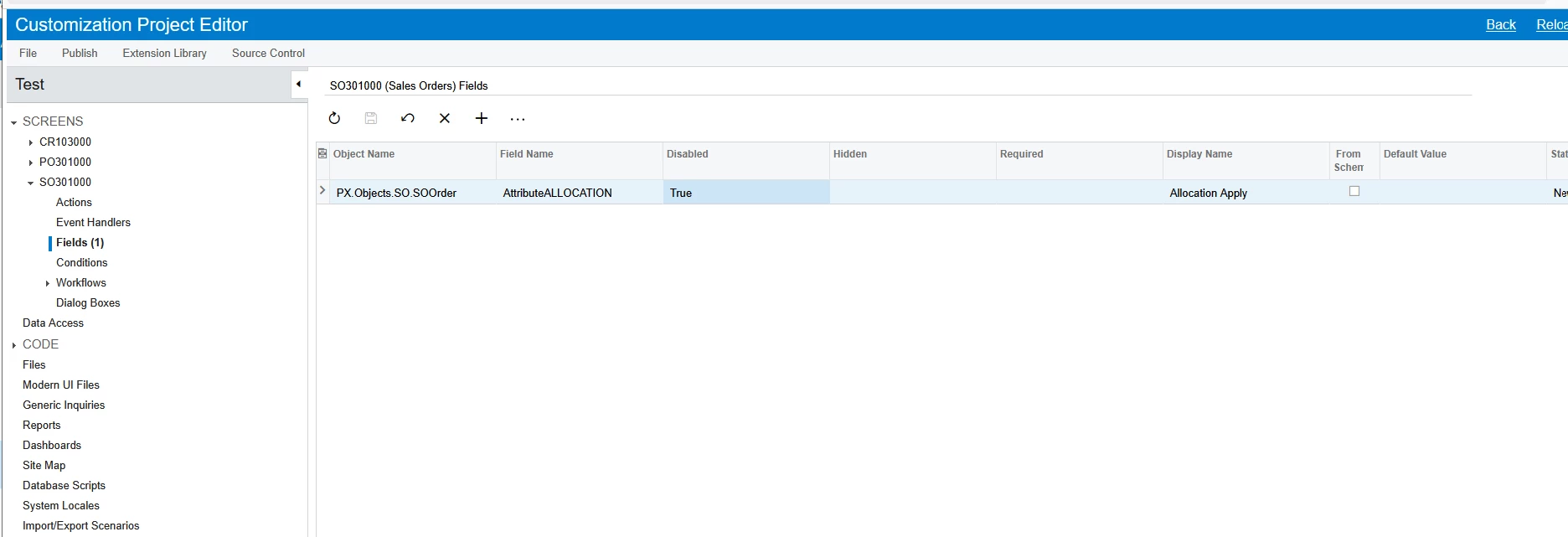Screen dimensions: 1568x537
Task: Click the SO301000 screen label
Action: click(x=65, y=182)
